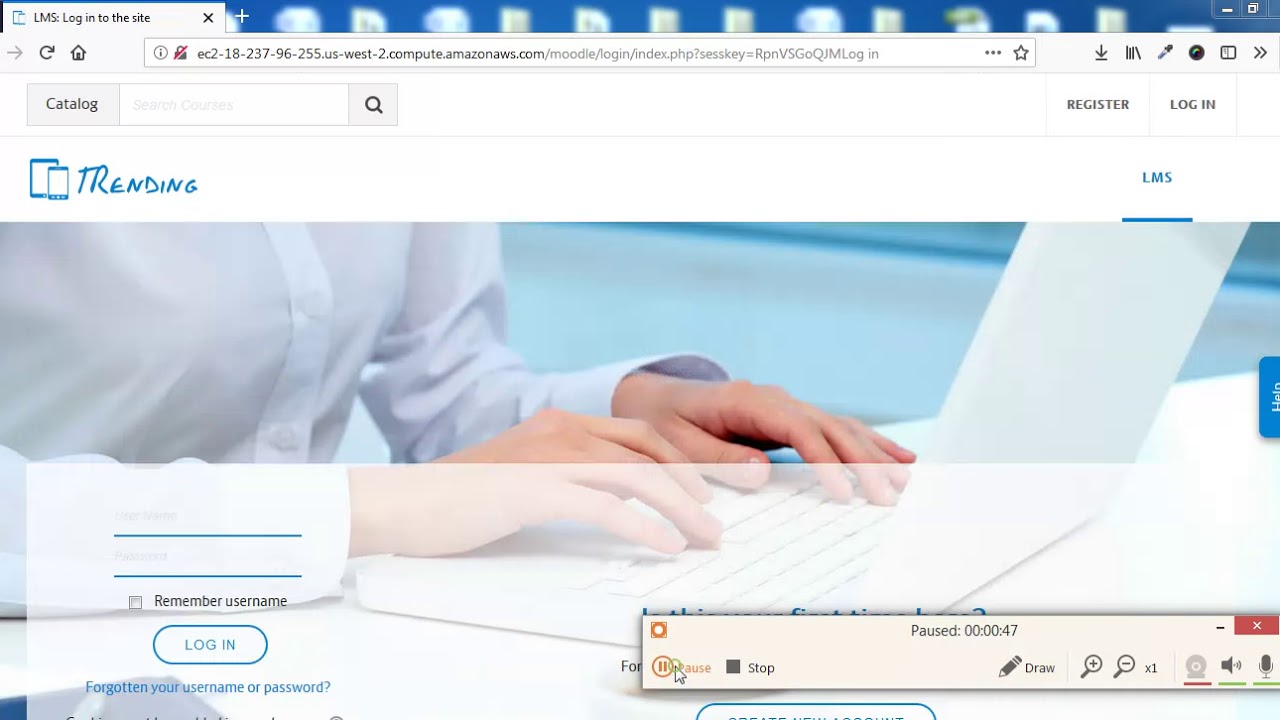This screenshot has height=720, width=1280.
Task: Restore down the browser window
Action: pos(1252,9)
